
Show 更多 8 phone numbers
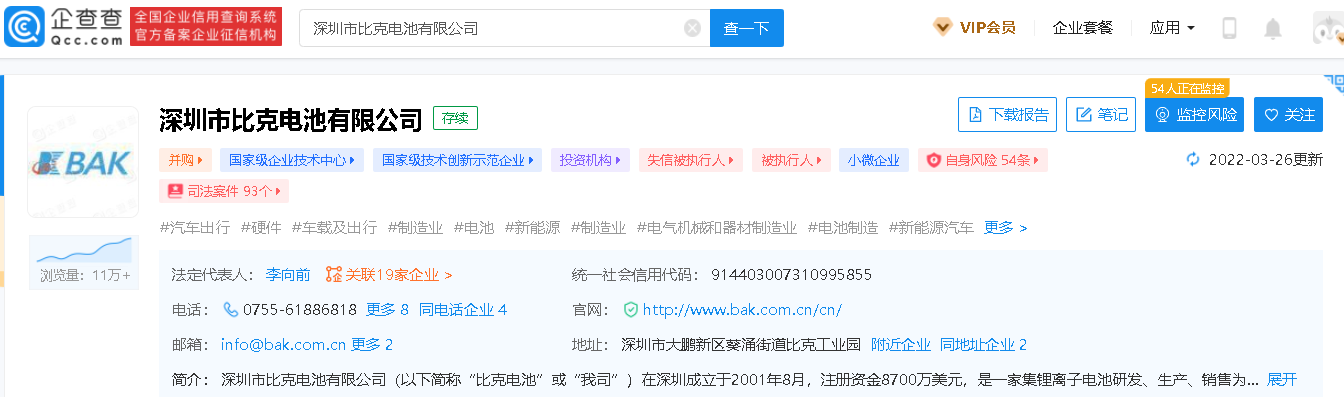[x=387, y=310]
